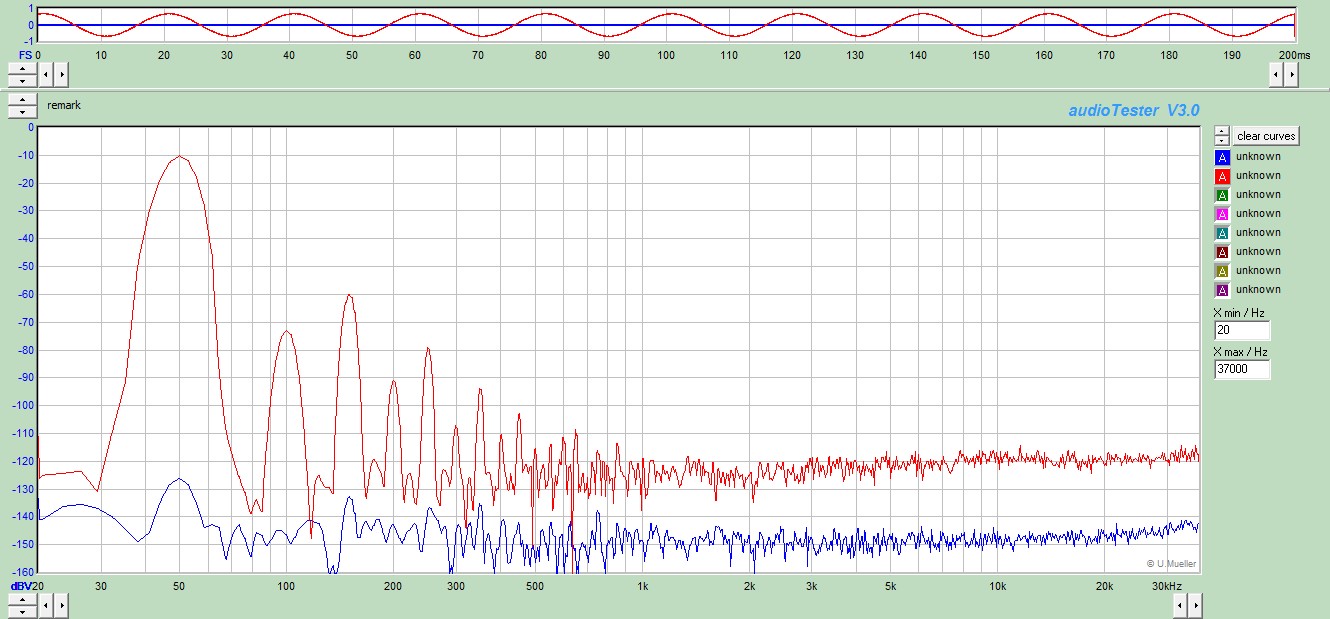The image size is (1330, 619).
Task: Click the up arrow of stepper beside clear curves
Action: 1222,131
